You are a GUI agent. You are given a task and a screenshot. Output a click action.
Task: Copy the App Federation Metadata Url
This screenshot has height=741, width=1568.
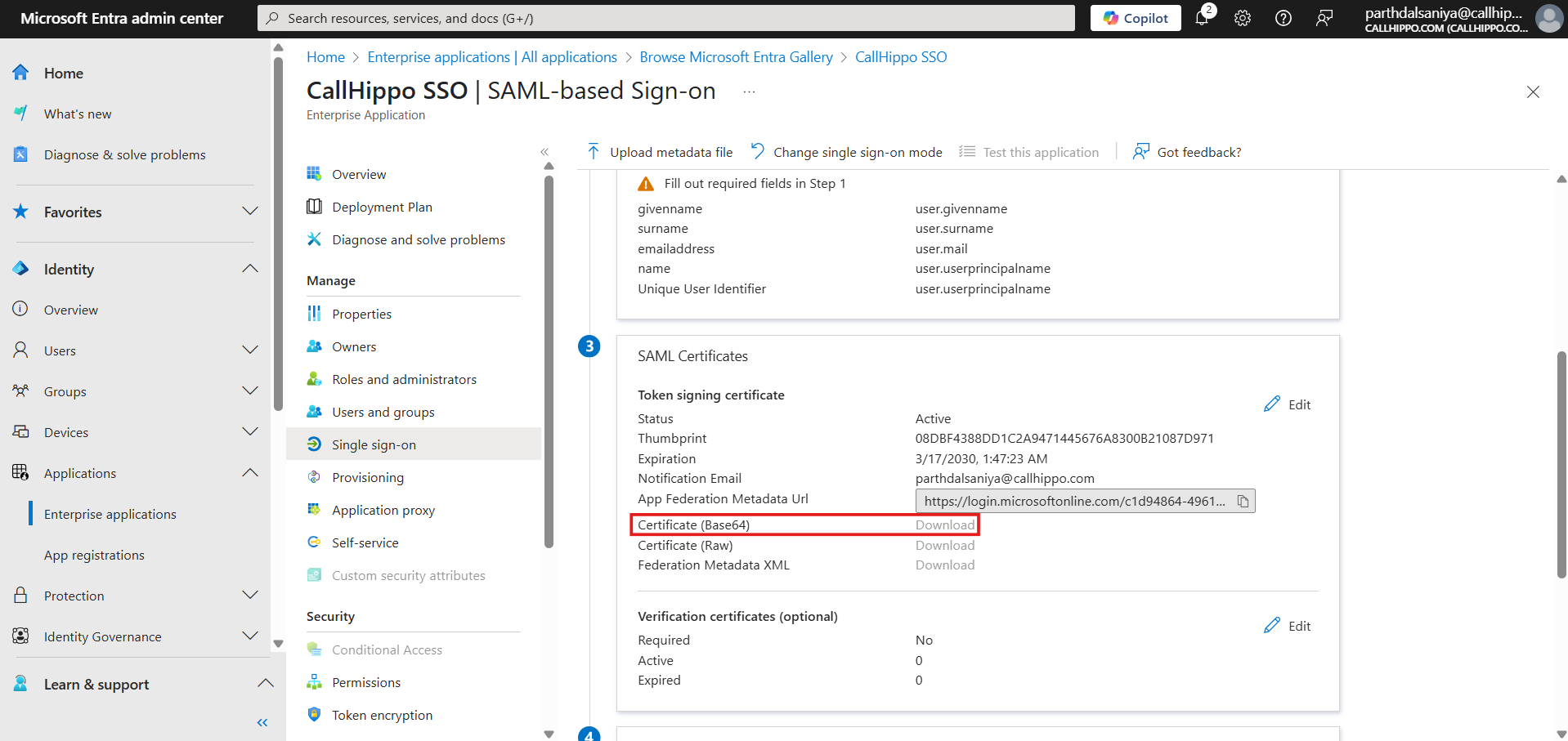1243,502
